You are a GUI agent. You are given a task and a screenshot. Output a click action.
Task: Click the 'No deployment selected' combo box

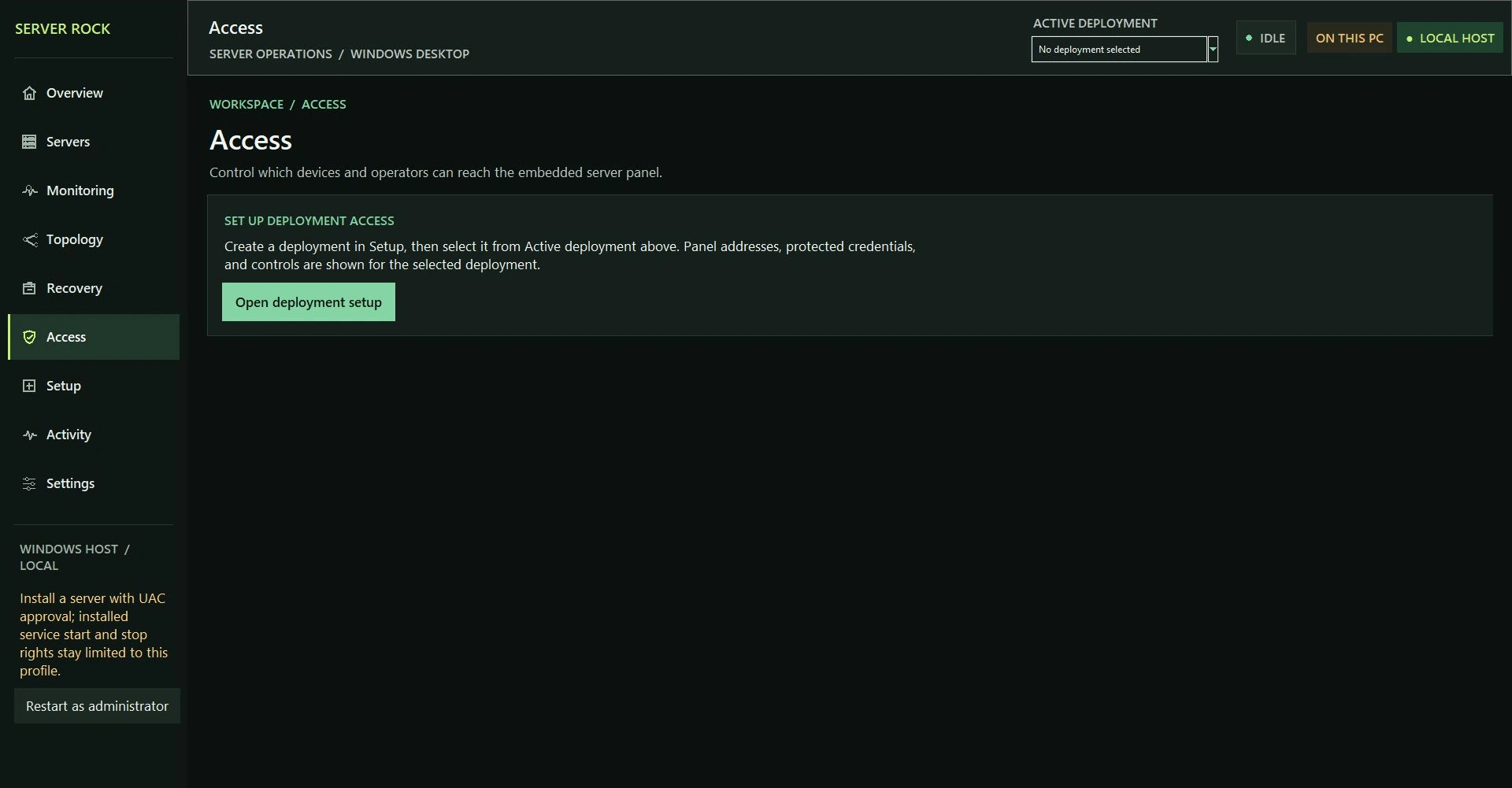coord(1119,49)
